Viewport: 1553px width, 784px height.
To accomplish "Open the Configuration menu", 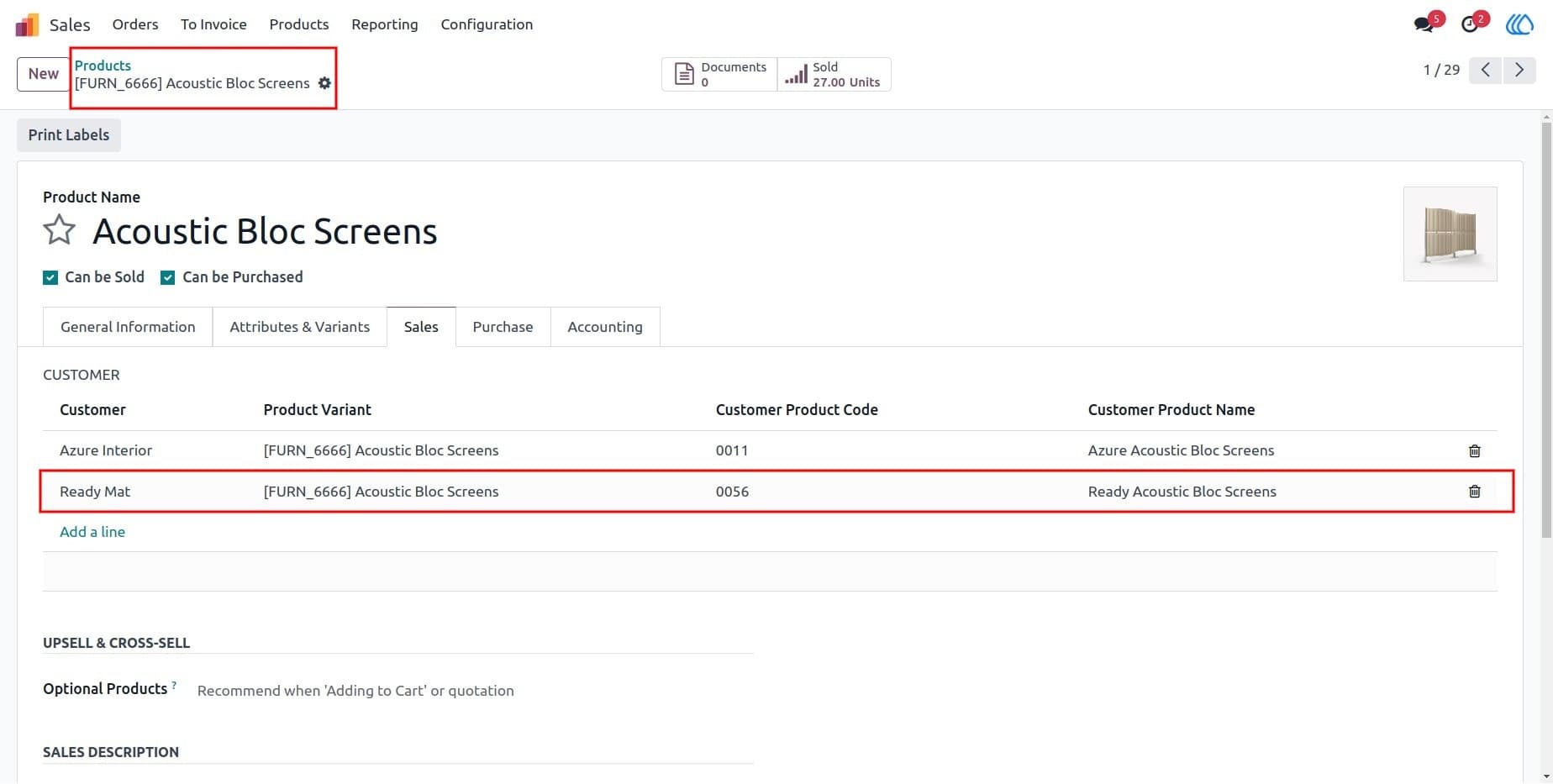I will pos(487,24).
